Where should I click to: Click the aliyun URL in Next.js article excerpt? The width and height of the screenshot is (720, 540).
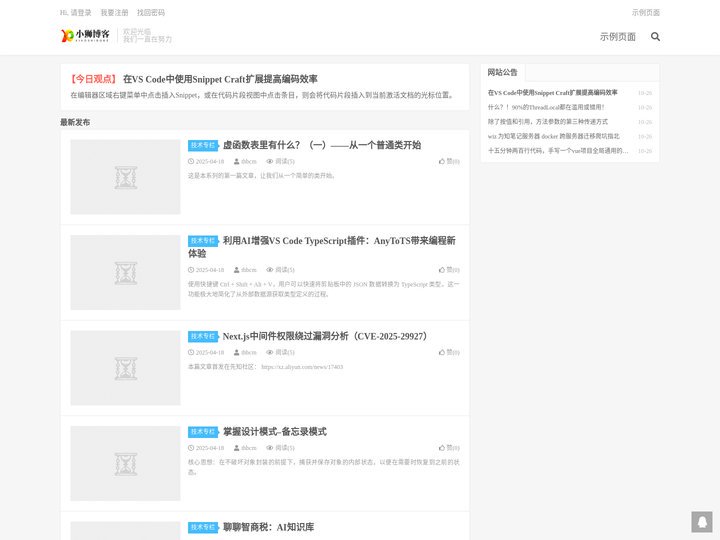click(302, 367)
